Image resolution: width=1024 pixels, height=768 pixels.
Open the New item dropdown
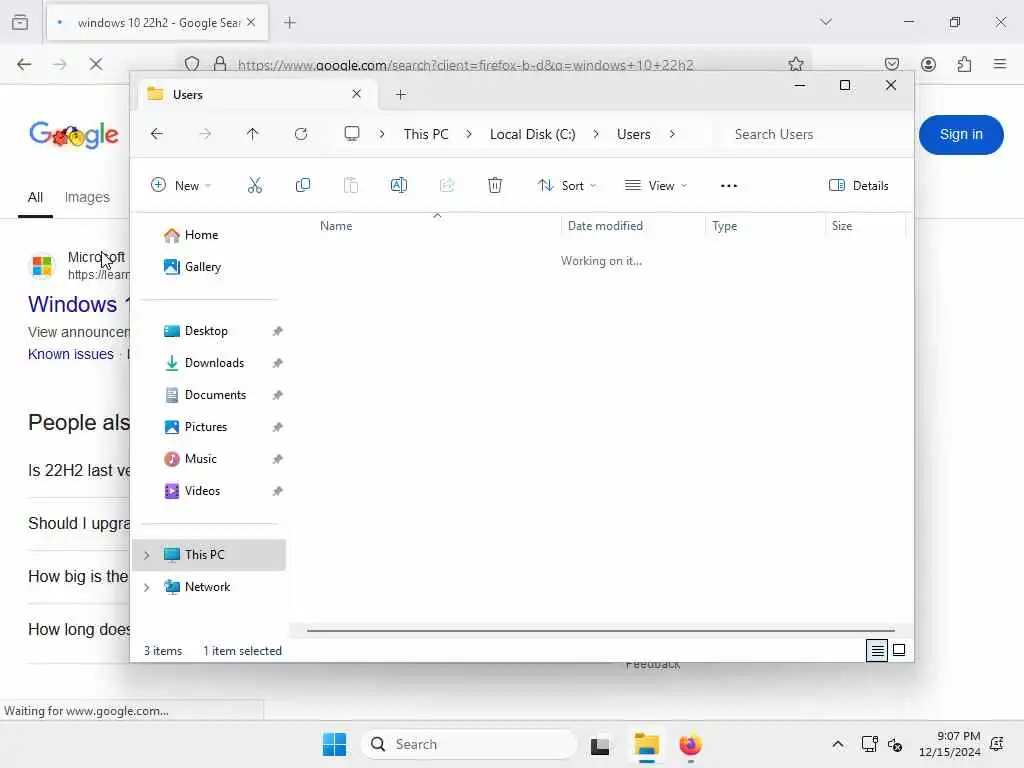click(x=181, y=185)
